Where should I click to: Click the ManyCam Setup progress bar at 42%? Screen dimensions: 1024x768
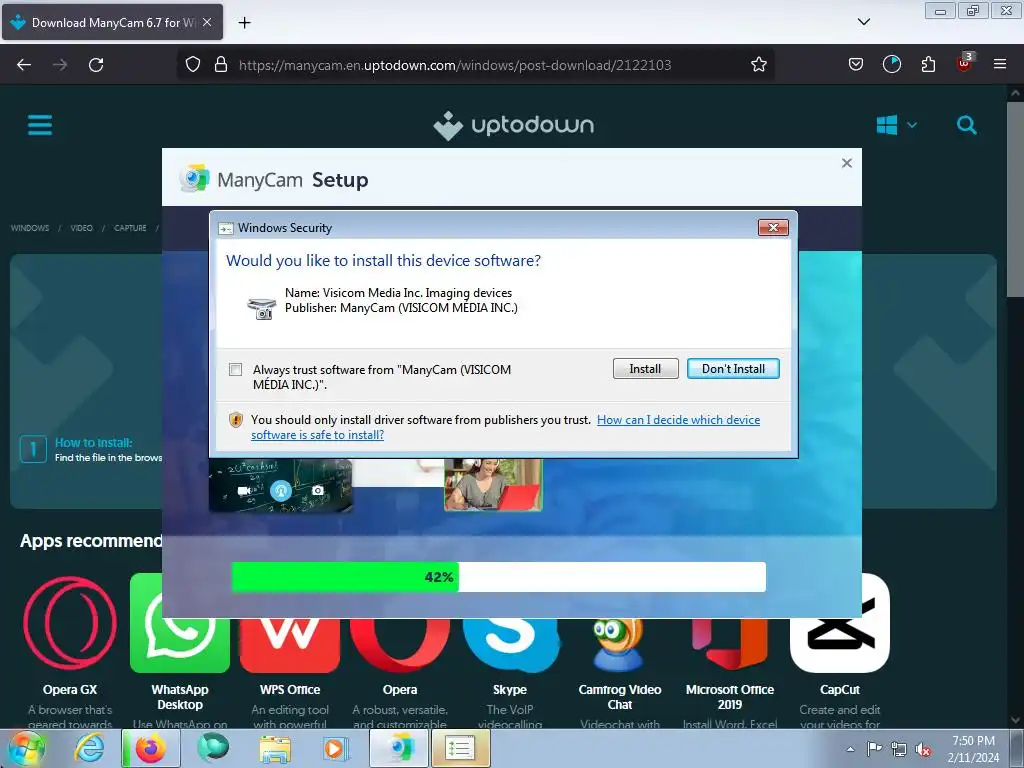click(x=498, y=577)
